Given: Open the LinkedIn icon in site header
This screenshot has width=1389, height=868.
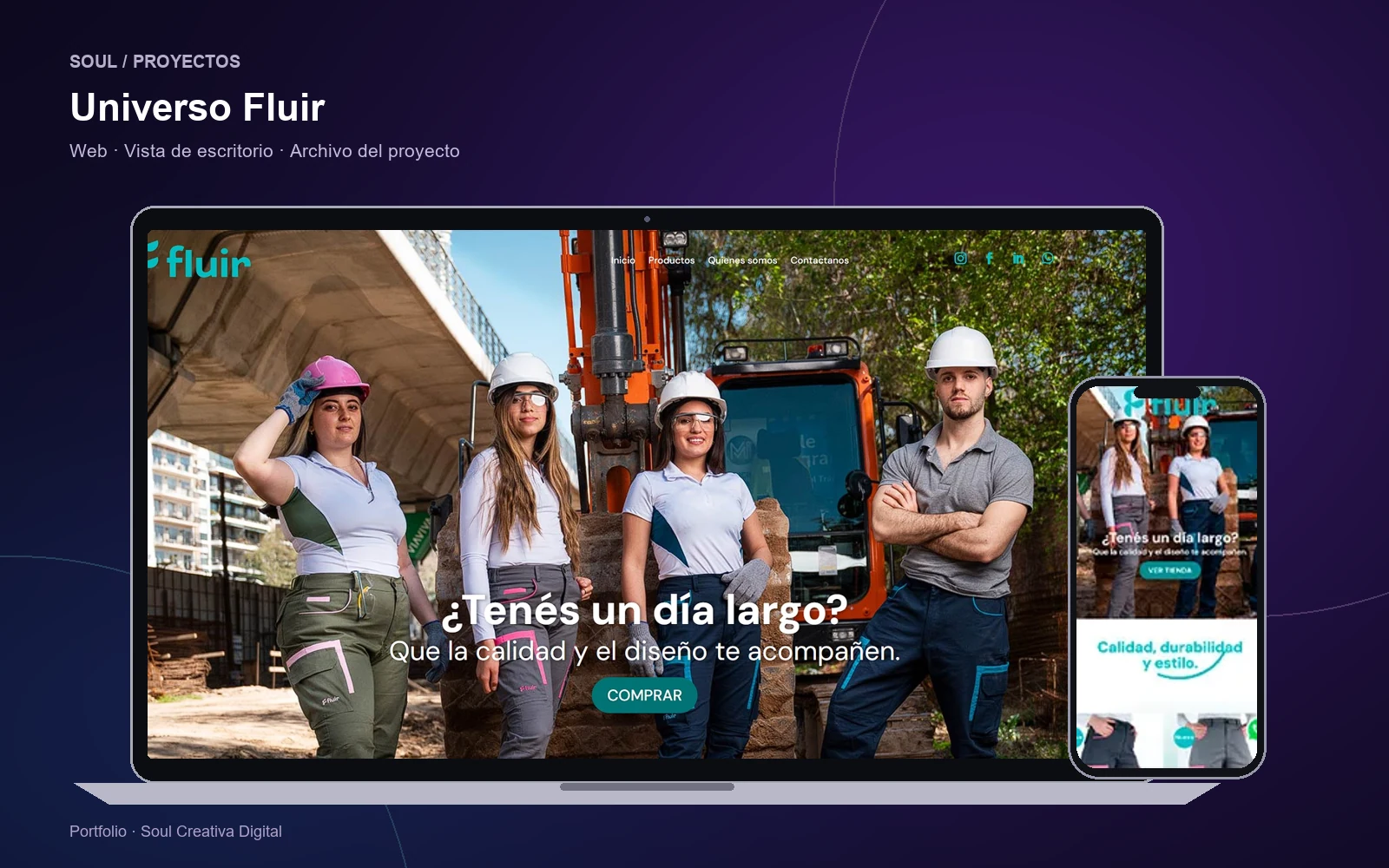Looking at the screenshot, I should point(1018,259).
